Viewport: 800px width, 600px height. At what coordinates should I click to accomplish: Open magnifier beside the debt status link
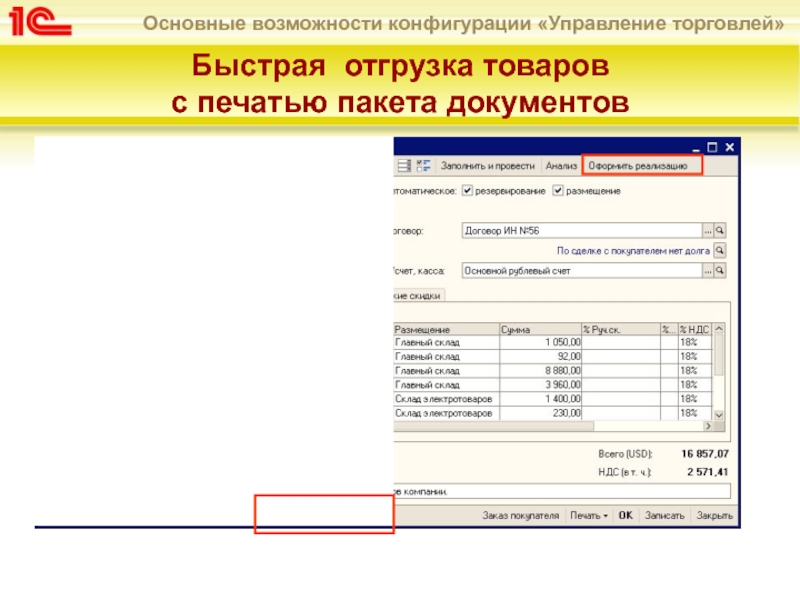(x=719, y=251)
